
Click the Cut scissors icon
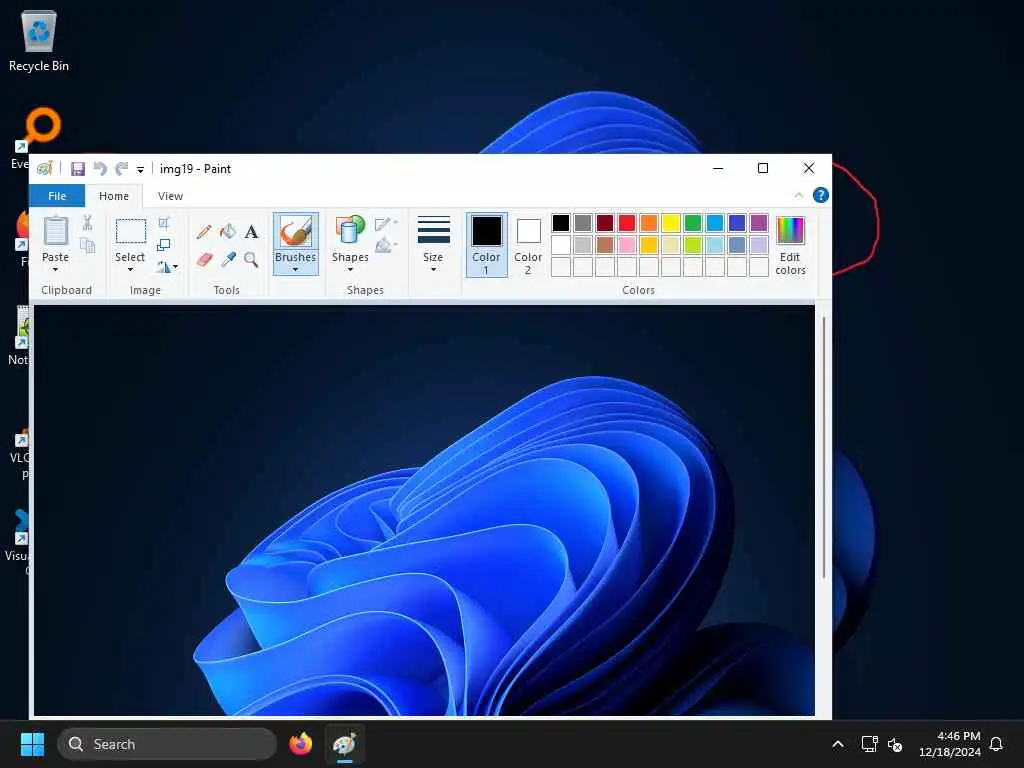coord(88,223)
